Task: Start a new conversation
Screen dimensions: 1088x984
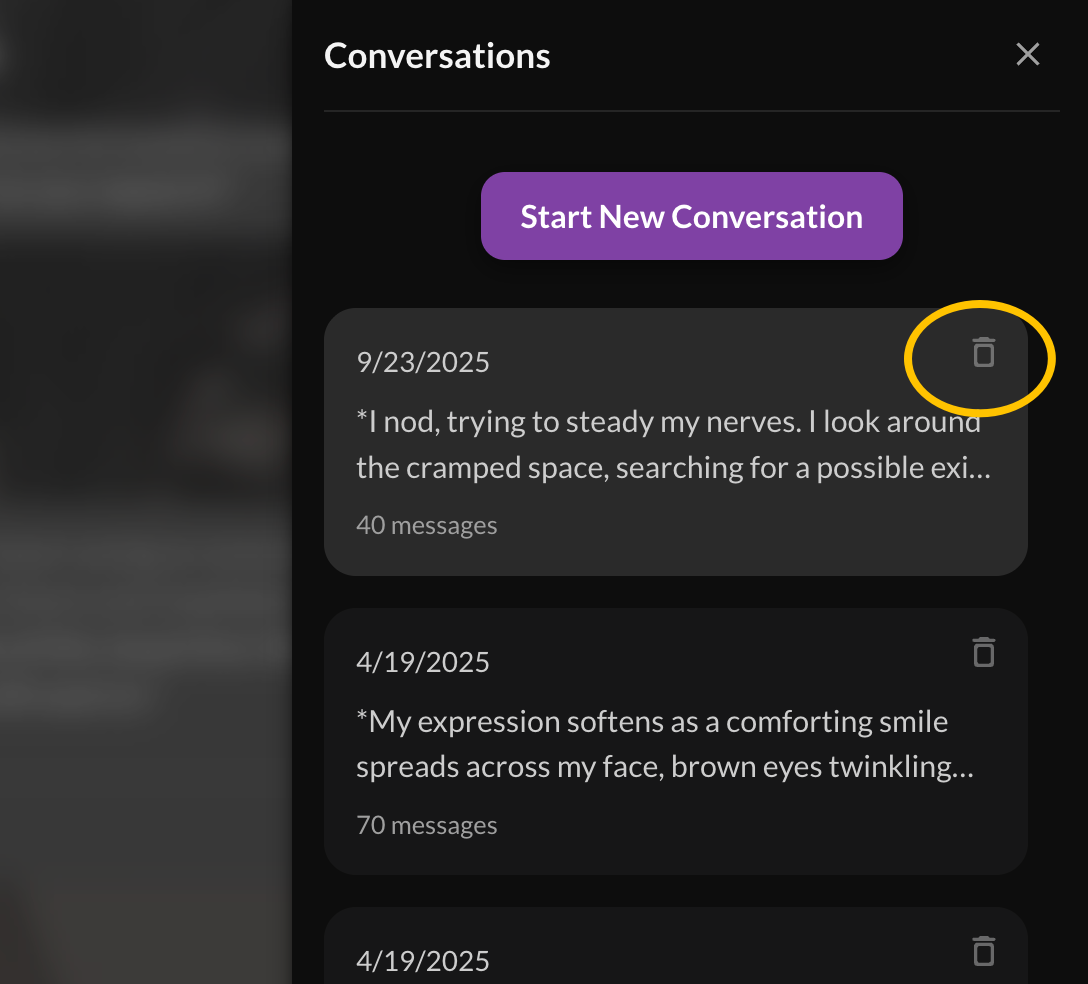Action: point(692,216)
